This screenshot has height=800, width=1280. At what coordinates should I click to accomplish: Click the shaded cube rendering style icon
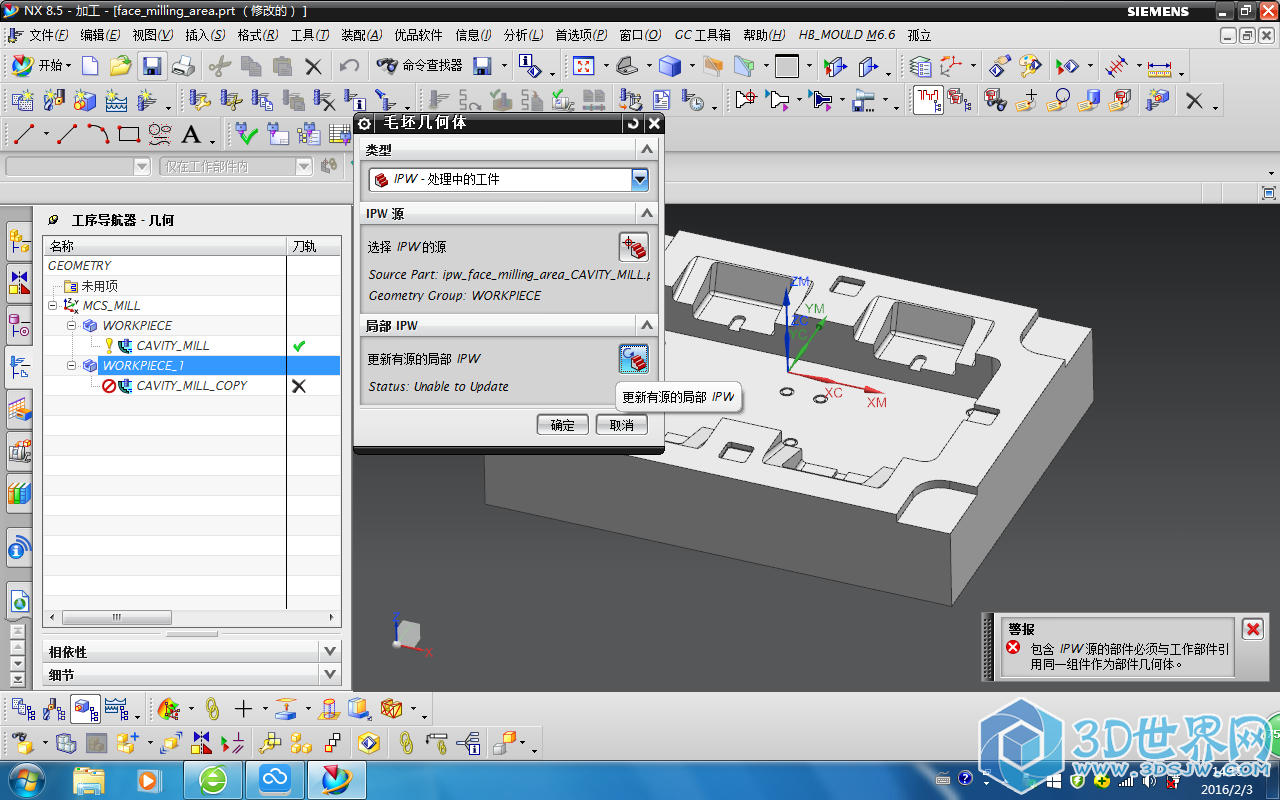pyautogui.click(x=670, y=66)
